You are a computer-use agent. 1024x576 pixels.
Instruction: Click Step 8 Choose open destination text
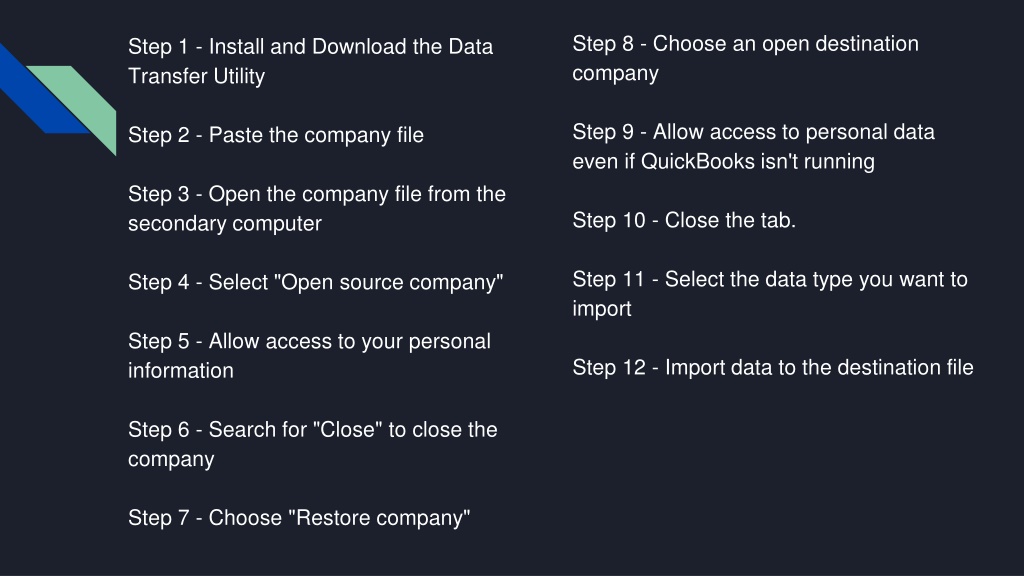[745, 58]
